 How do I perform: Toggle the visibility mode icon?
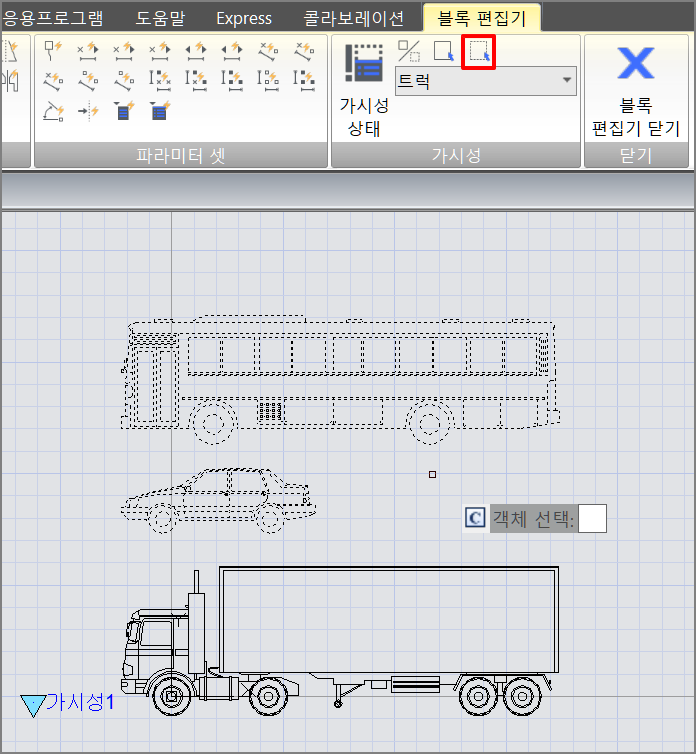coord(409,51)
